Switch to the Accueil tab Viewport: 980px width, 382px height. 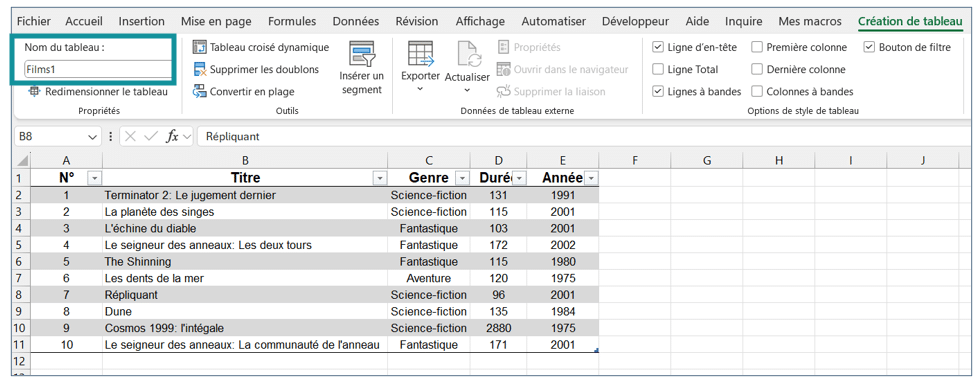click(84, 21)
